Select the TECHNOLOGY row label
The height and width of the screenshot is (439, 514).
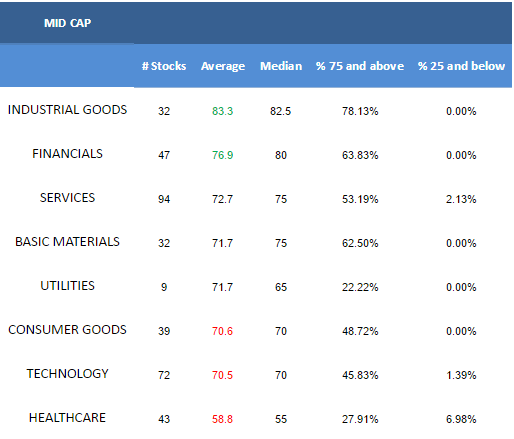(x=67, y=374)
